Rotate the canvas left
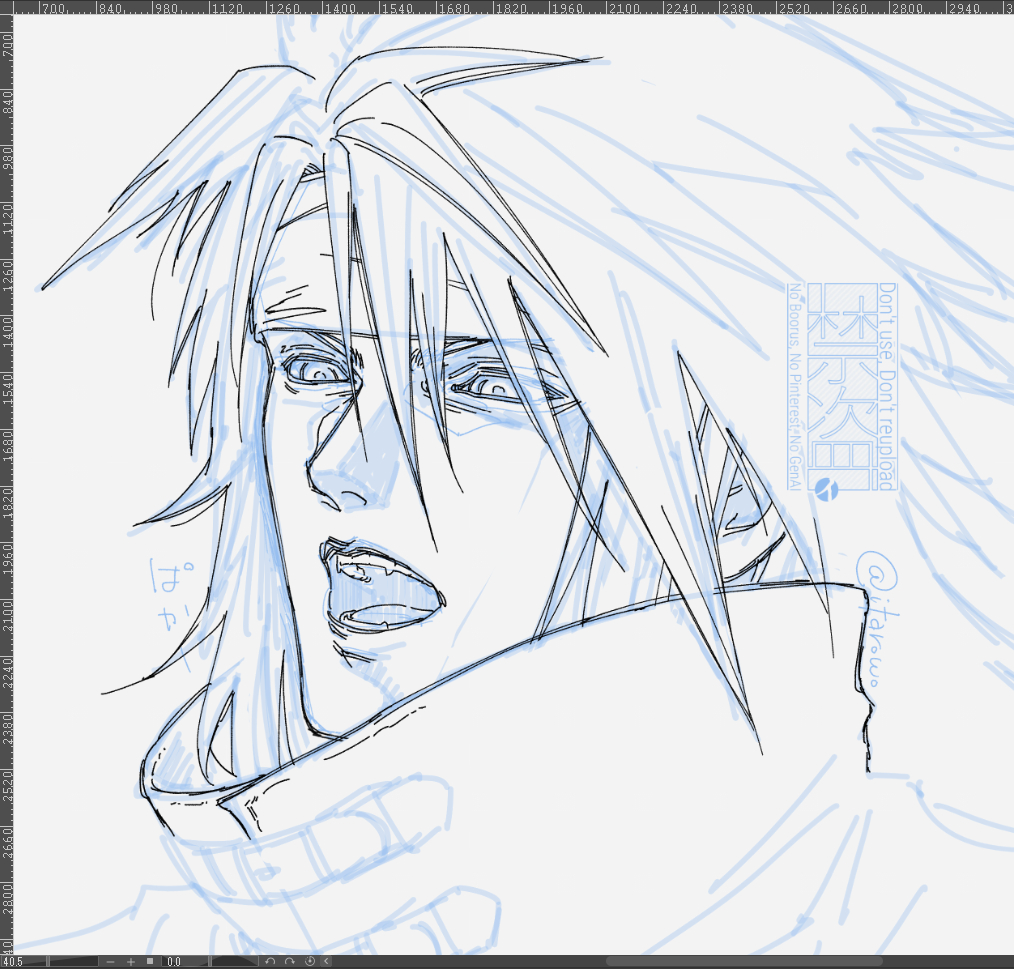Viewport: 1014px width, 969px height. (270, 962)
